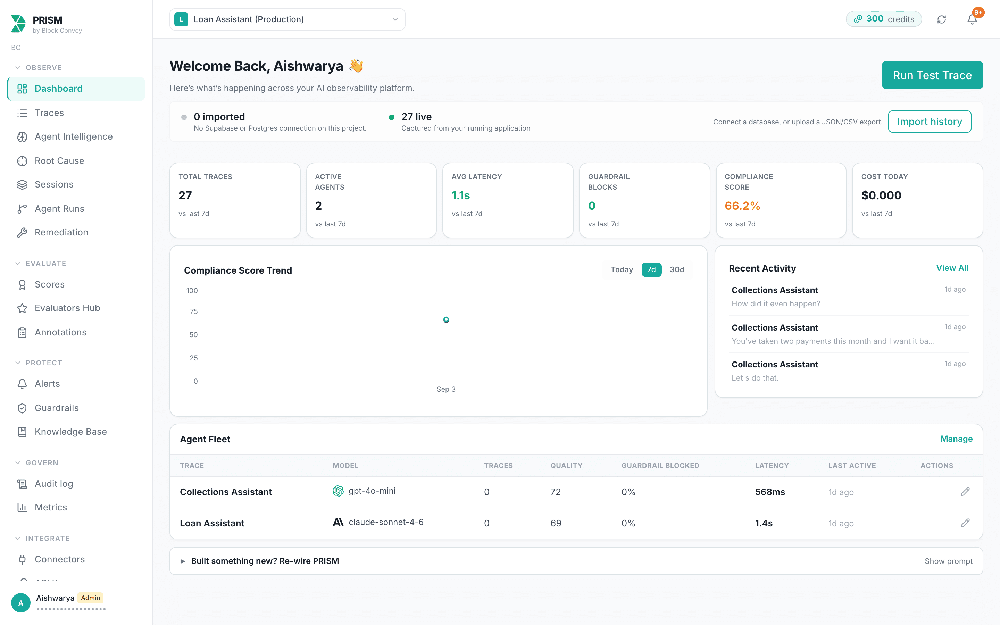Collapse the OBSERVE sidebar section

tap(38, 68)
